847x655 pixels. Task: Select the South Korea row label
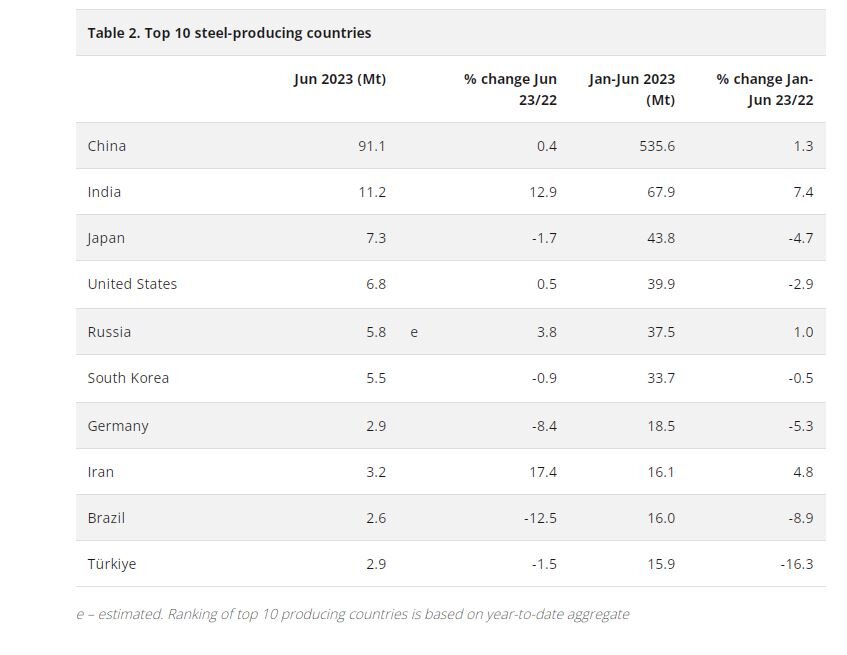128,378
